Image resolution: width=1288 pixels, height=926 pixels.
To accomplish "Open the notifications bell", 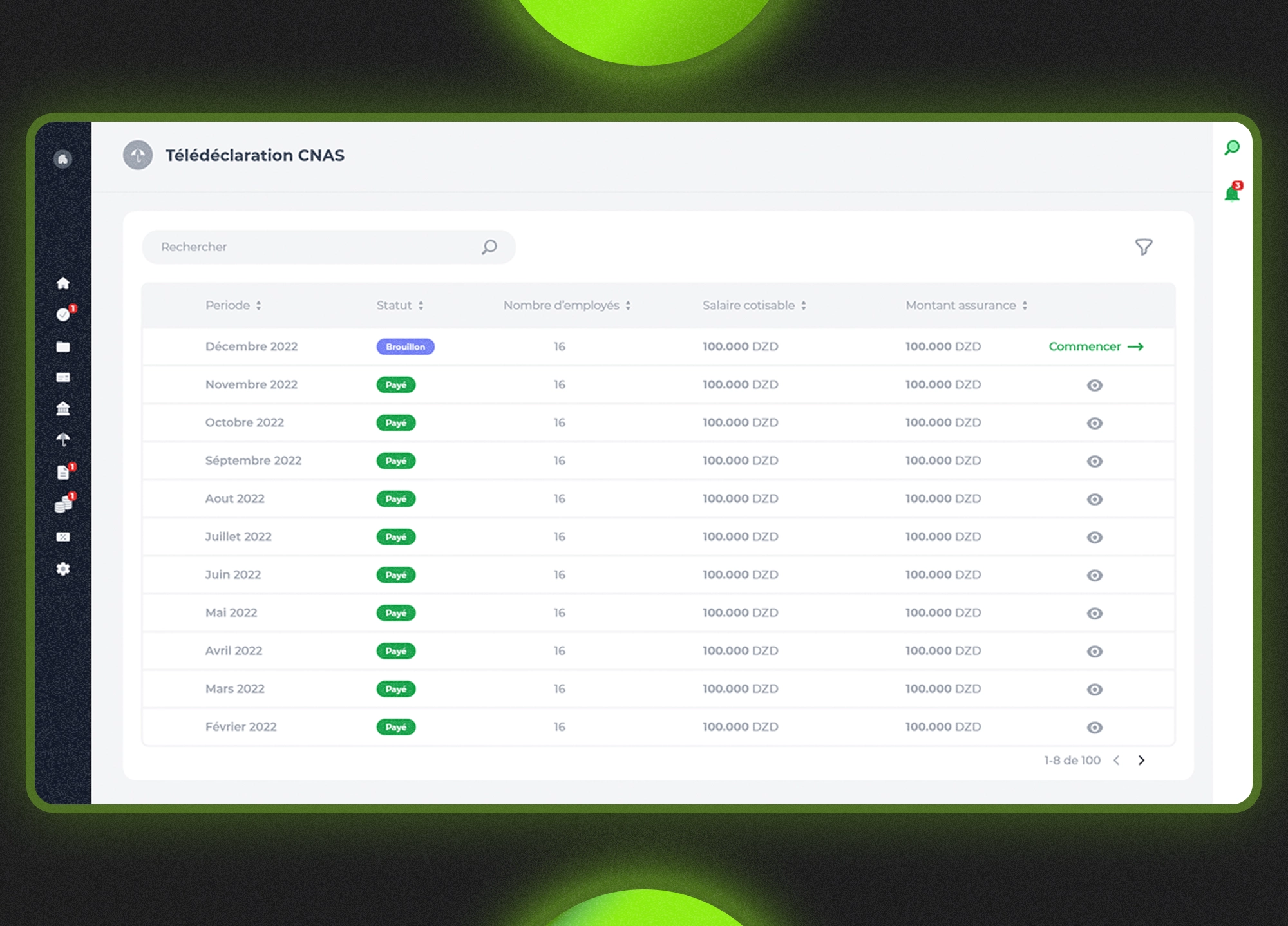I will click(1232, 193).
